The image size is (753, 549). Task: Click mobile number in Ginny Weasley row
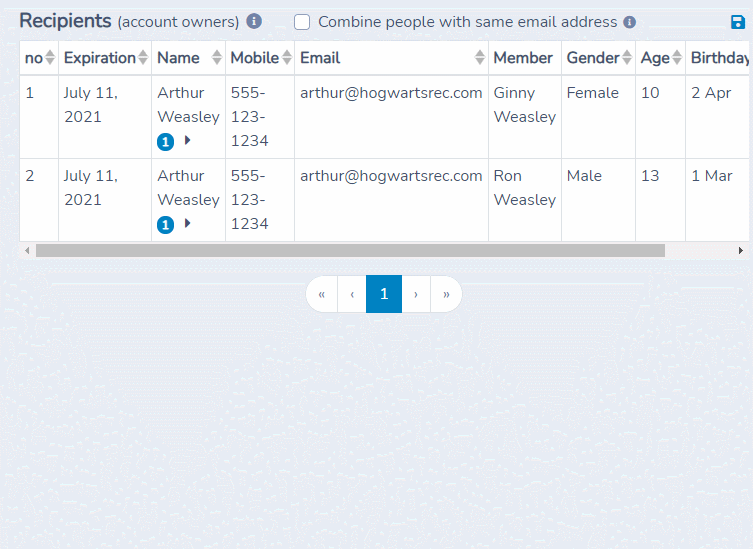click(x=249, y=117)
